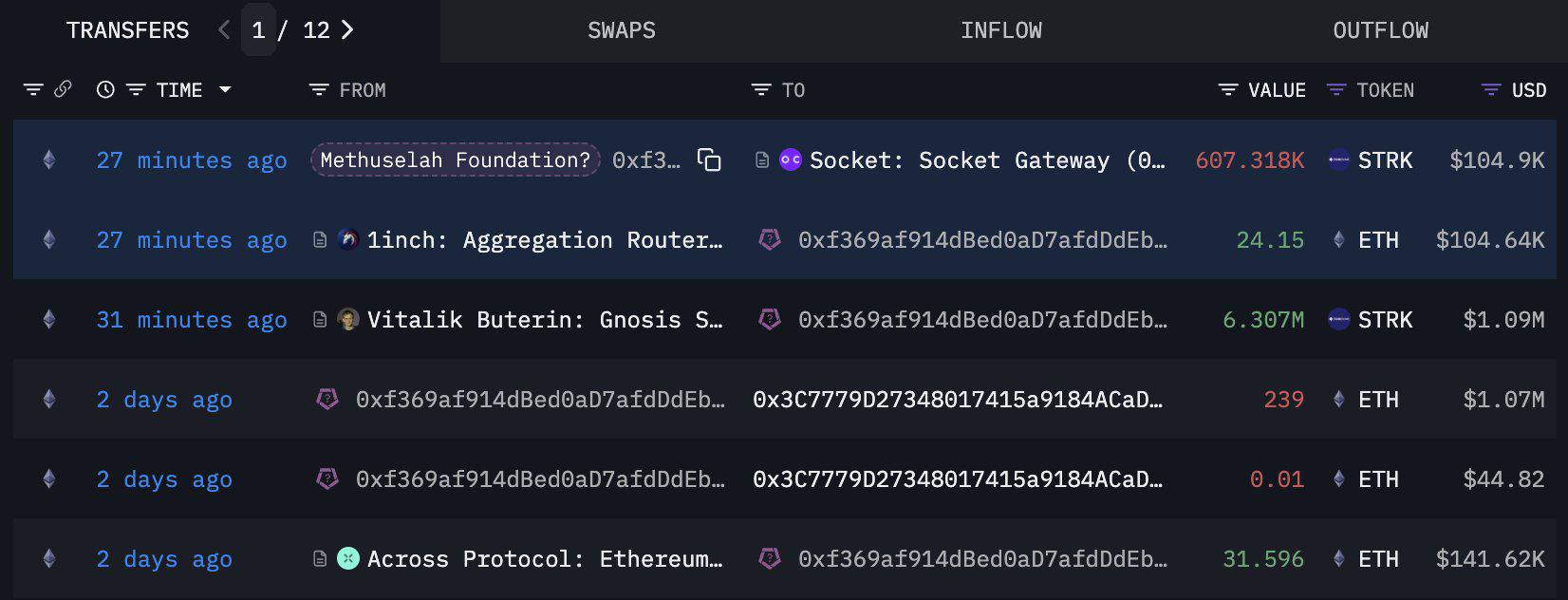Toggle the USD filter

(x=1491, y=90)
